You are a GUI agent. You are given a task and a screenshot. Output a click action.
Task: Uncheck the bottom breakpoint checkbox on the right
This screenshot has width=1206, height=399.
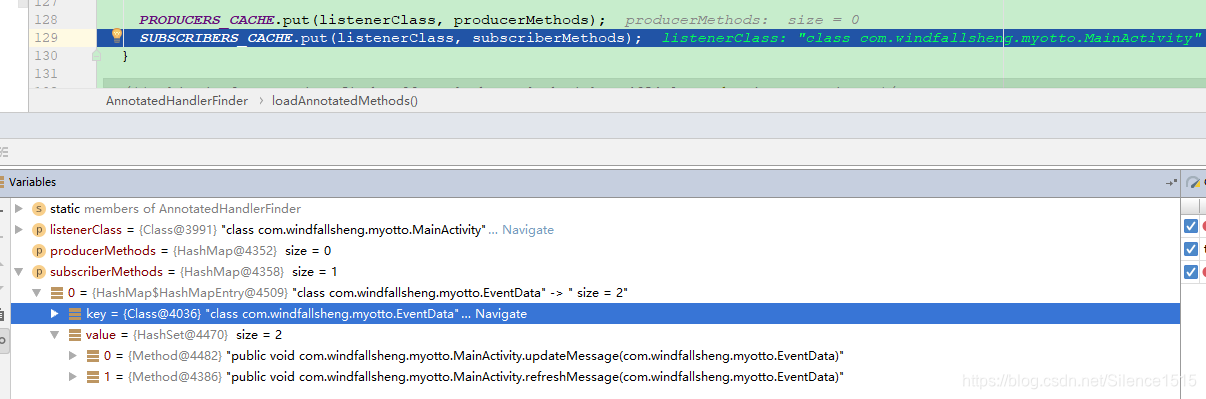[x=1191, y=272]
